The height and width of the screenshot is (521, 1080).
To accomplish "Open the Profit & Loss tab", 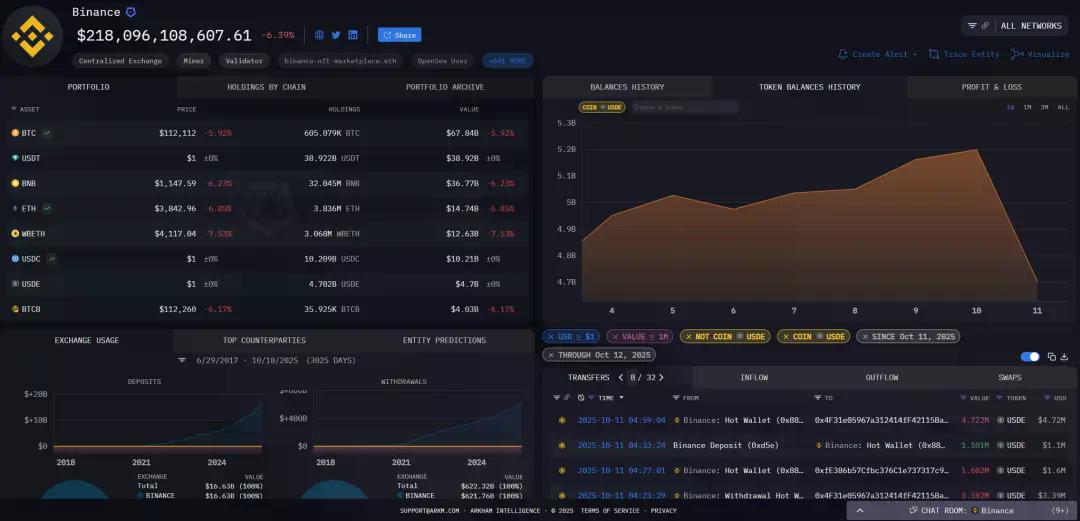I will [991, 87].
